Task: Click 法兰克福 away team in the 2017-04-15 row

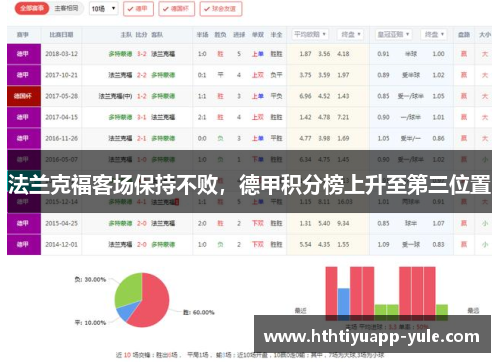Action: [x=163, y=117]
